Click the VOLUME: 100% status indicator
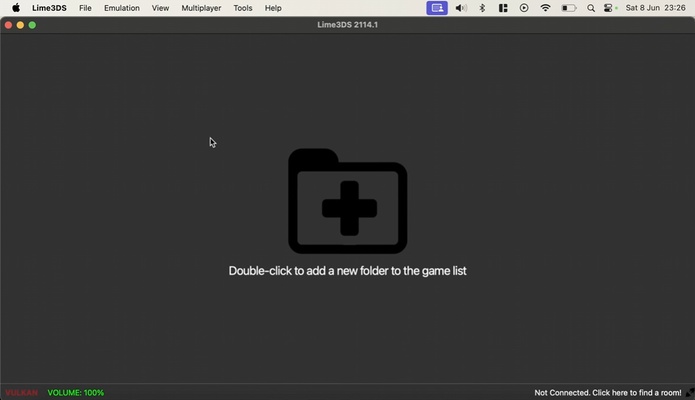Screen dimensions: 695x400 click(75, 392)
